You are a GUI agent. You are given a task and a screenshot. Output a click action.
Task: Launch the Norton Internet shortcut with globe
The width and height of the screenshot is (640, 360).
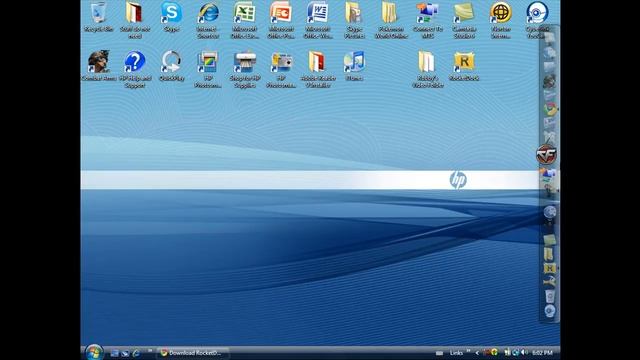(x=501, y=20)
